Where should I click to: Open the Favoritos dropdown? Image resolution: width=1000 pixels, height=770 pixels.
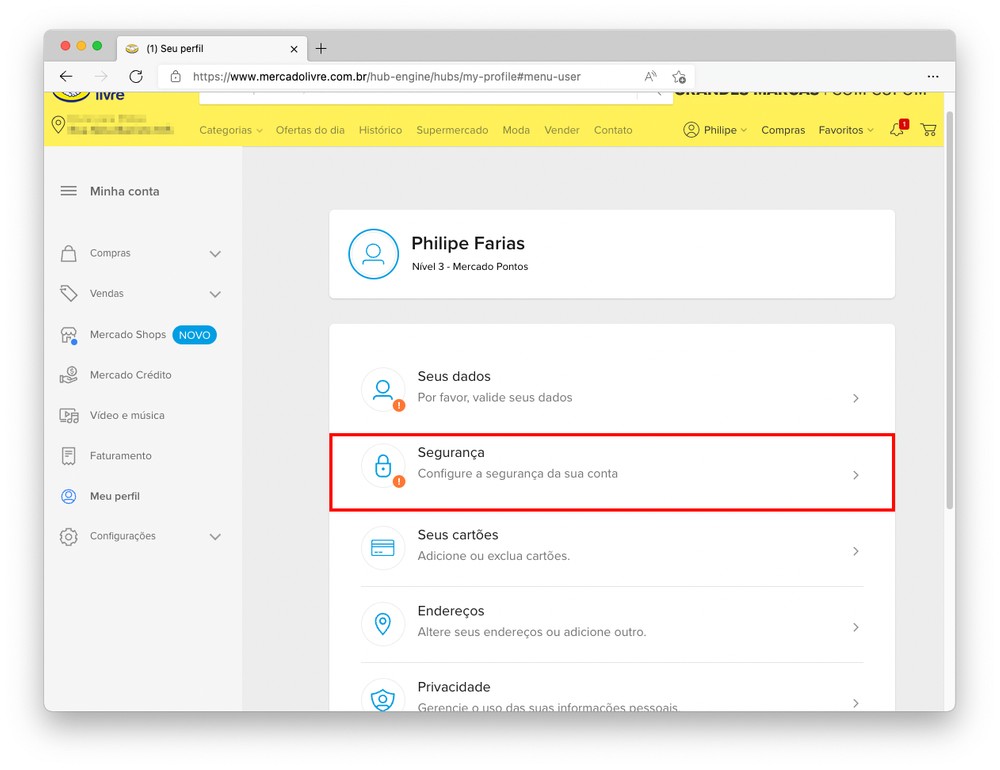point(845,130)
